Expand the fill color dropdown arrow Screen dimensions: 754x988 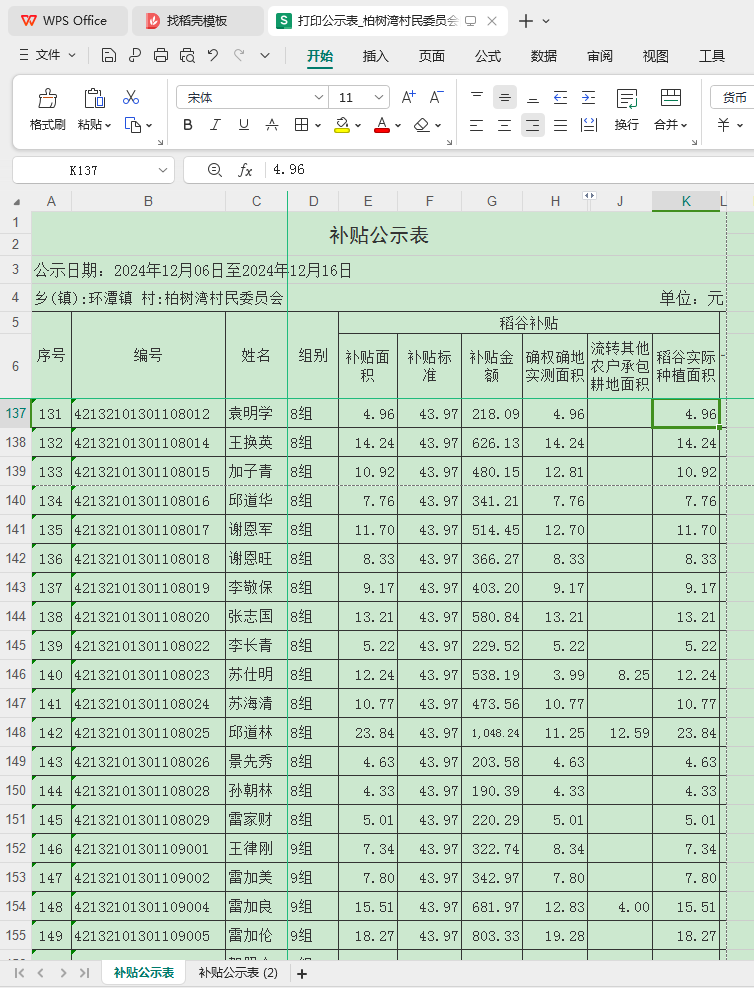click(x=358, y=125)
